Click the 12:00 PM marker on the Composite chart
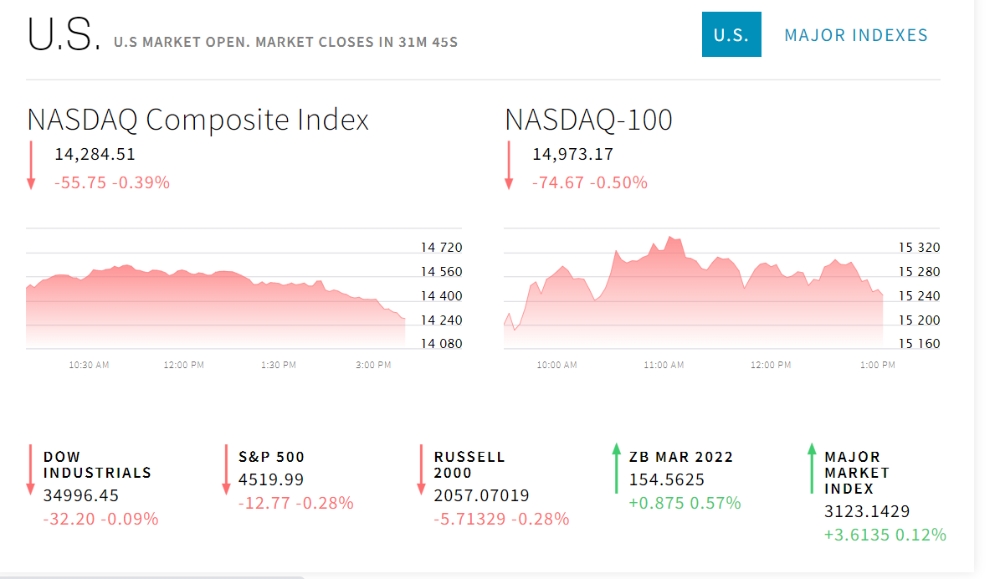The image size is (1000, 579). pyautogui.click(x=184, y=365)
